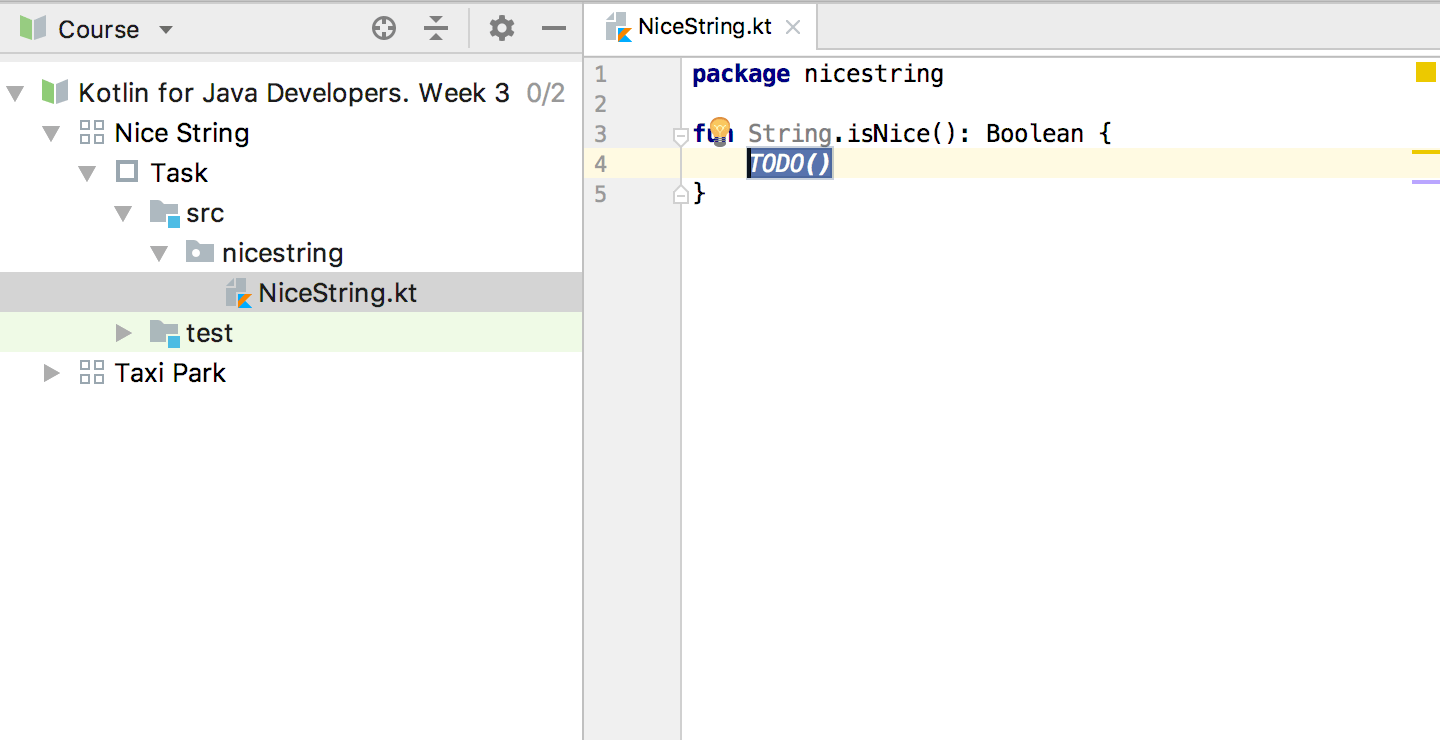This screenshot has height=740, width=1440.
Task: Click the intention lightbulb on line 3
Action: coord(722,131)
